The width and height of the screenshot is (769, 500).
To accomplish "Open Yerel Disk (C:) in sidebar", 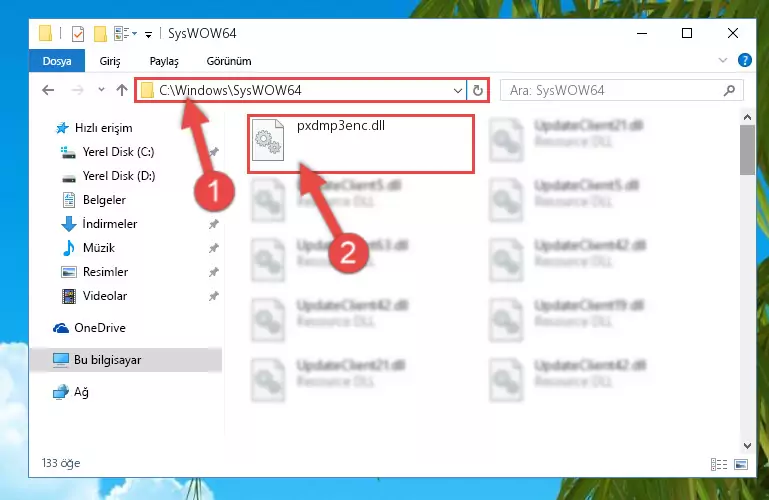I will [118, 152].
